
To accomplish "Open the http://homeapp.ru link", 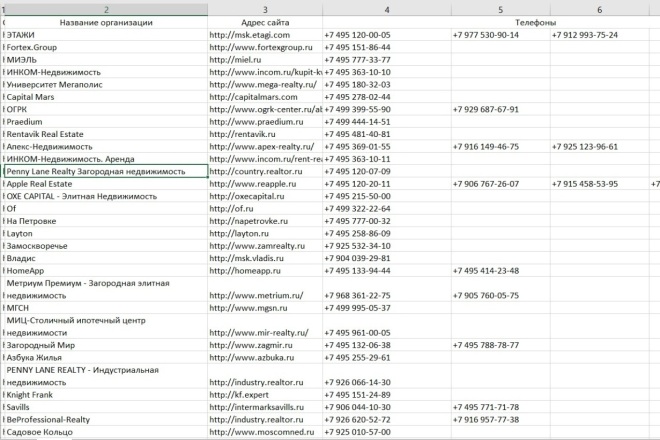I will coord(245,271).
